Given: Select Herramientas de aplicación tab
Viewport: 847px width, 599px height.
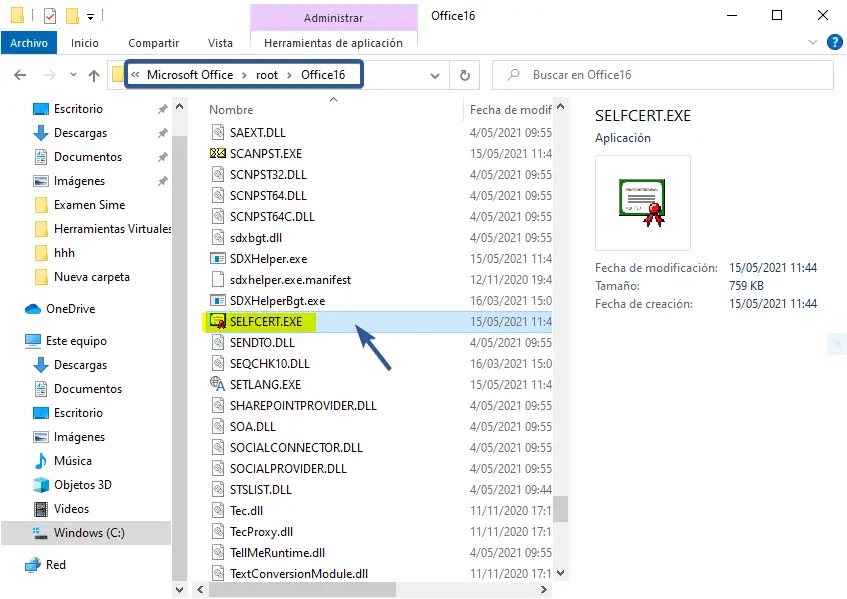Looking at the screenshot, I should coord(333,43).
